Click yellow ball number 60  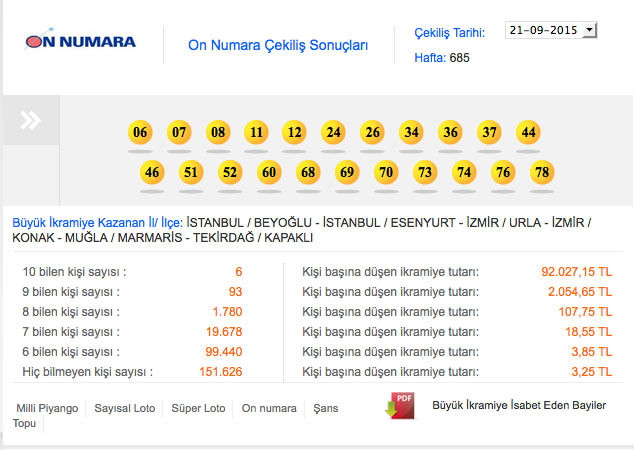click(269, 172)
